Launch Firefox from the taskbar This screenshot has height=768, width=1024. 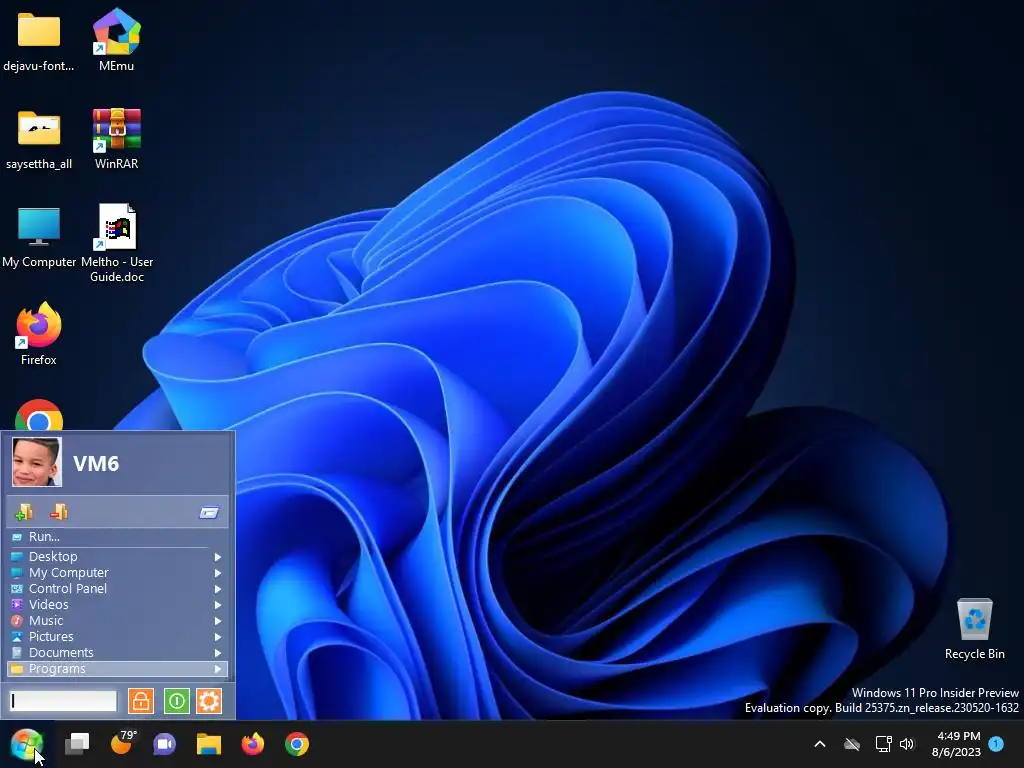coord(253,744)
